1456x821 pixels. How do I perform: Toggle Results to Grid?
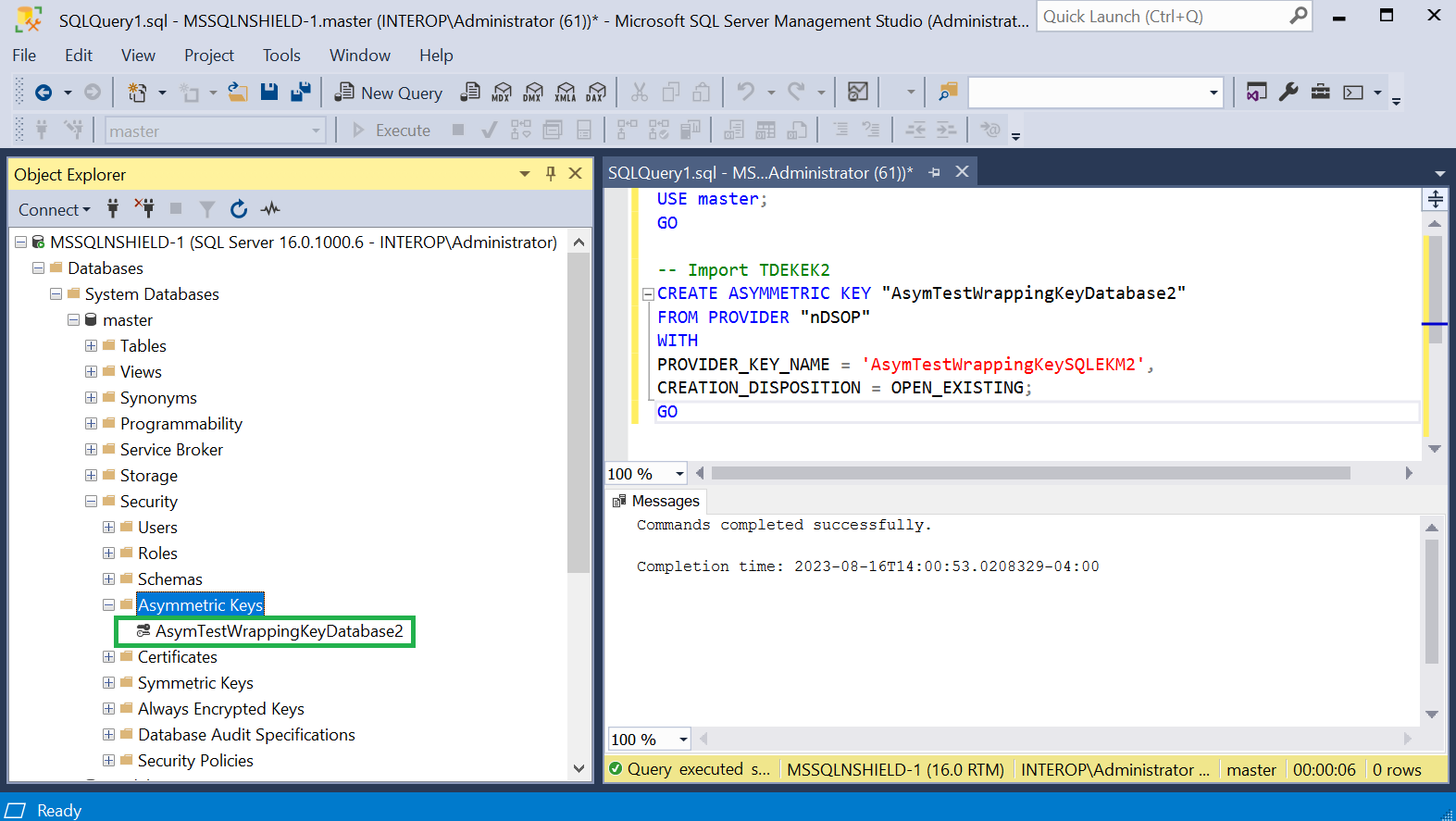click(x=765, y=130)
